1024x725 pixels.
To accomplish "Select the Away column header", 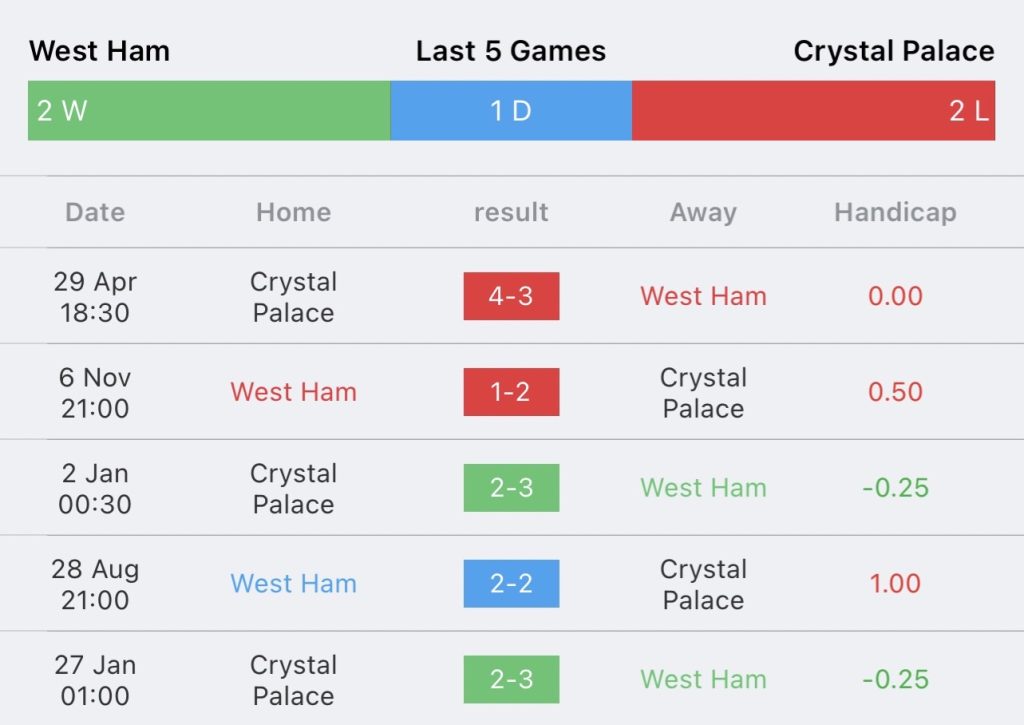I will [703, 212].
